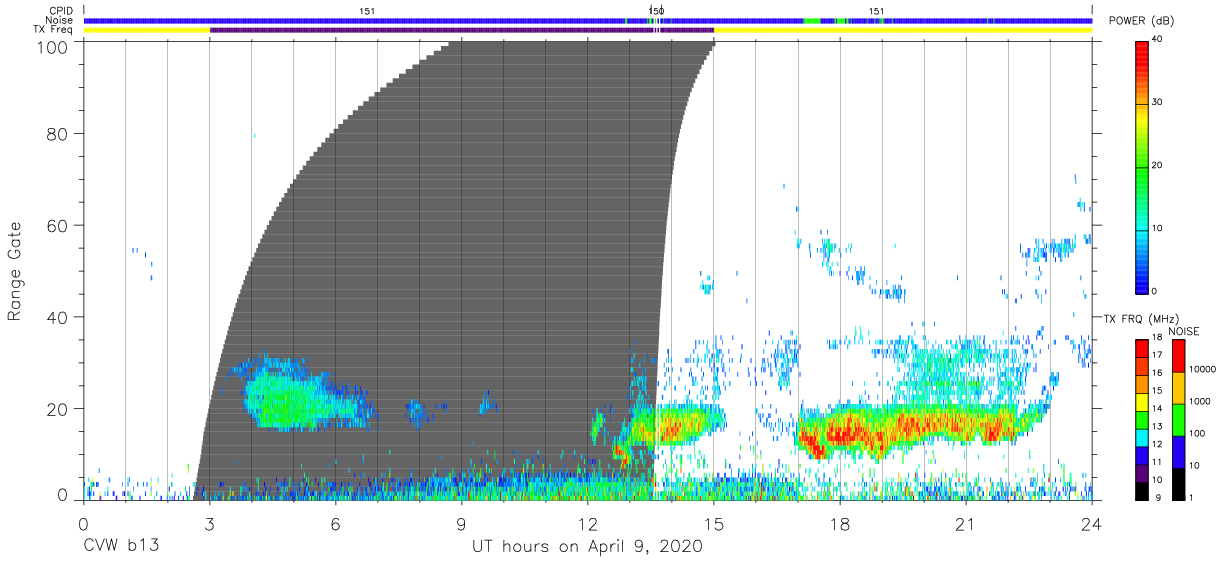Click the 1 value on the NOISE scale

(x=1192, y=497)
